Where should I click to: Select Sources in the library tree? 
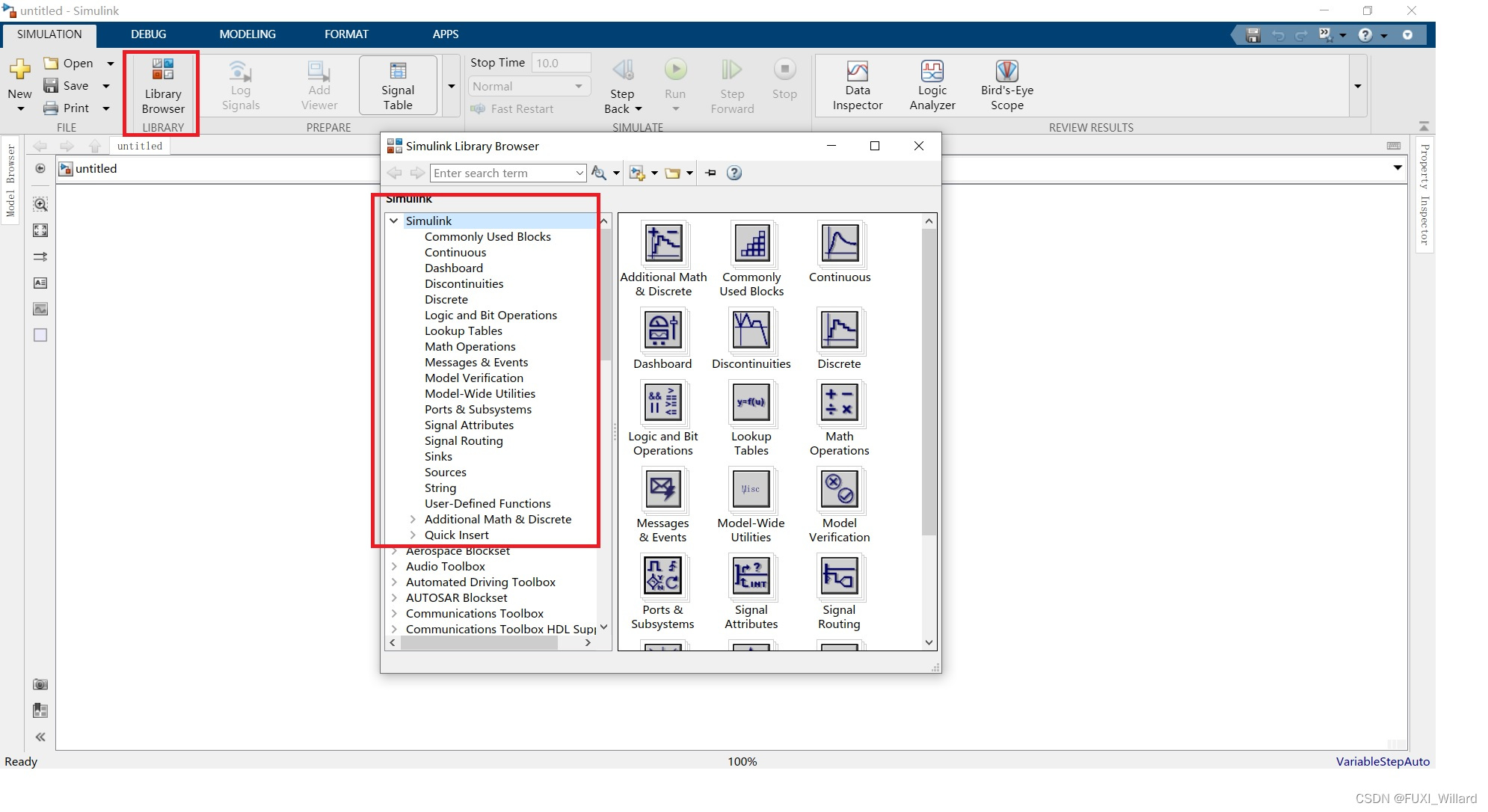pos(445,473)
